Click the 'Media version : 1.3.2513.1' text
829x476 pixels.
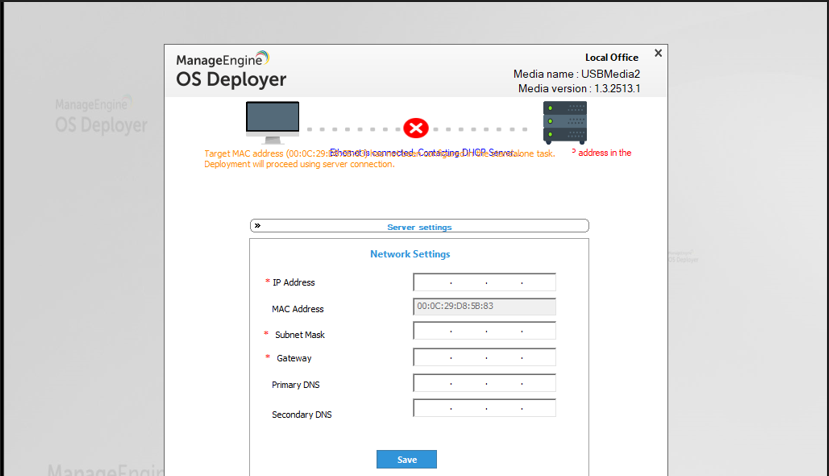[579, 88]
